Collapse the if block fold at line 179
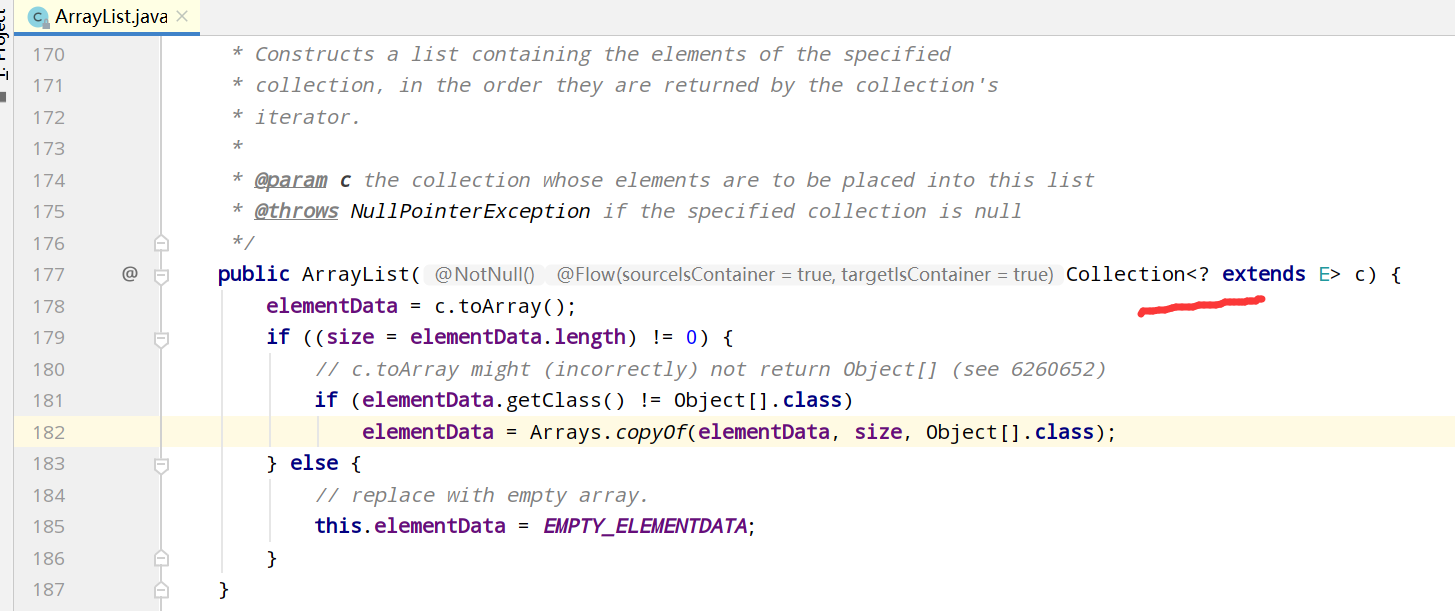 pos(161,337)
